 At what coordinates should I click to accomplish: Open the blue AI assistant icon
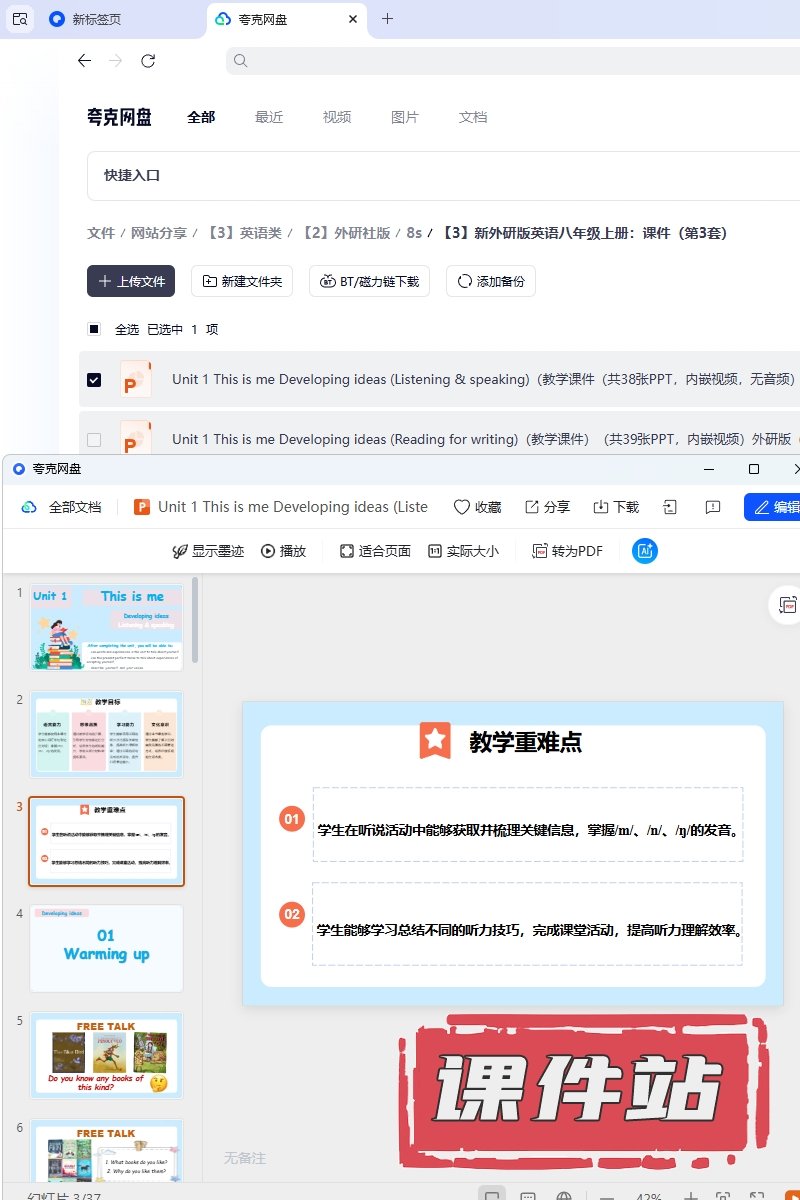point(645,551)
